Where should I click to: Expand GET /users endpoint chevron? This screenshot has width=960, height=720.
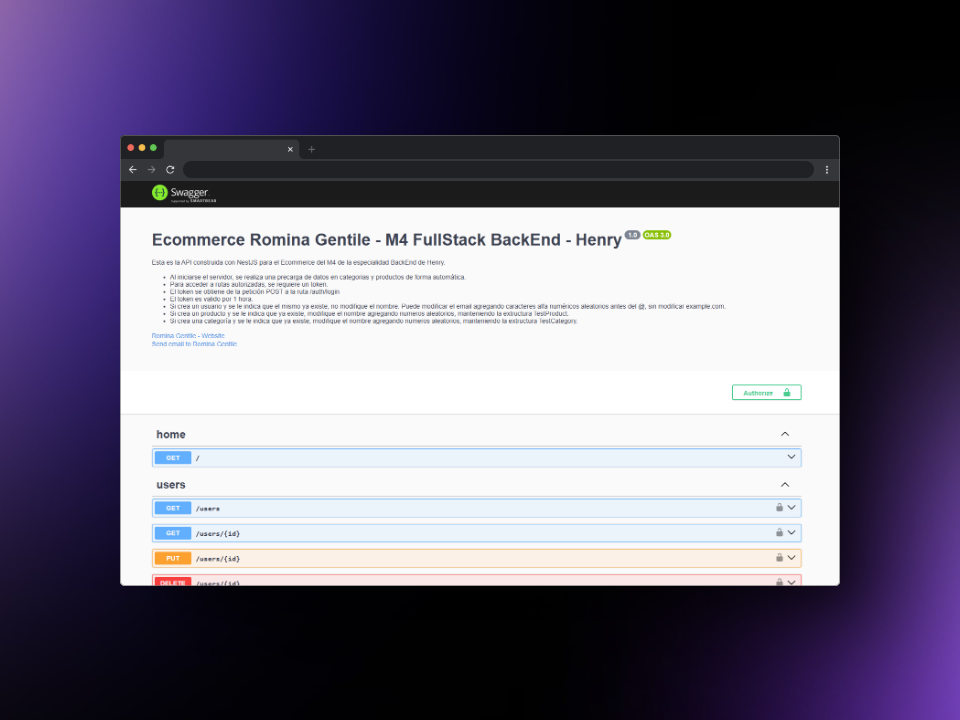791,508
